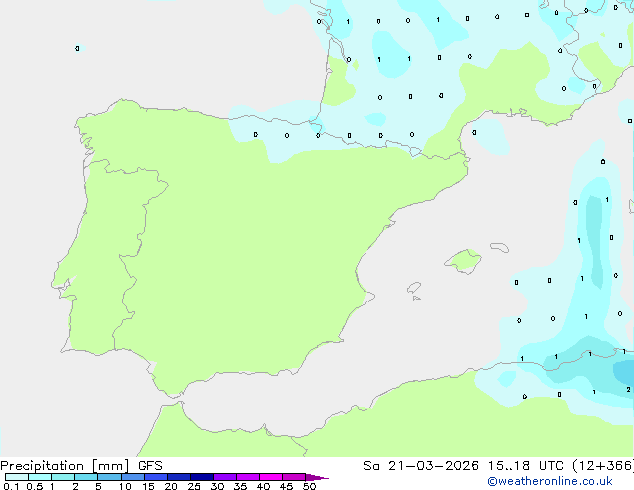Viewport: 634px width, 490px height.
Task: Select the 40–45 mm magenta legend swatch
Action: (271, 477)
